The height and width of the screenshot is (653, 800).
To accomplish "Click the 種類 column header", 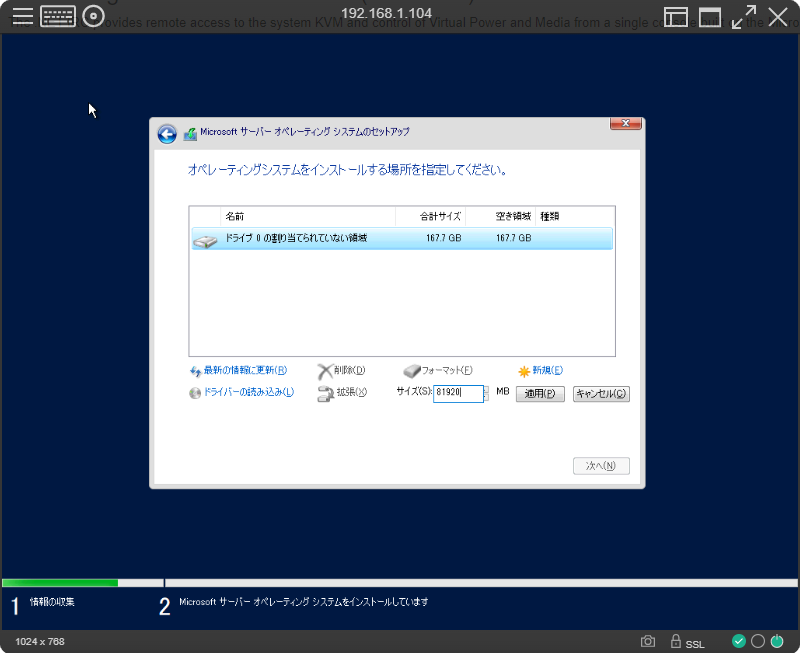I will 549,216.
